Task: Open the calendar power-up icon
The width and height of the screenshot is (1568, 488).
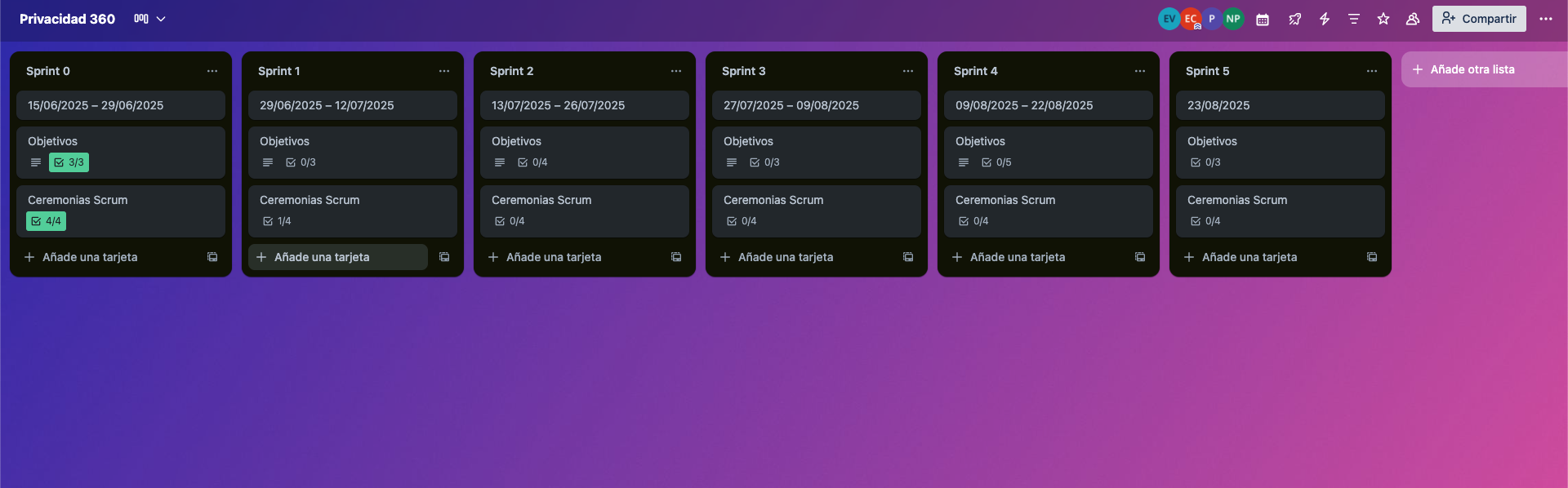Action: click(1263, 19)
